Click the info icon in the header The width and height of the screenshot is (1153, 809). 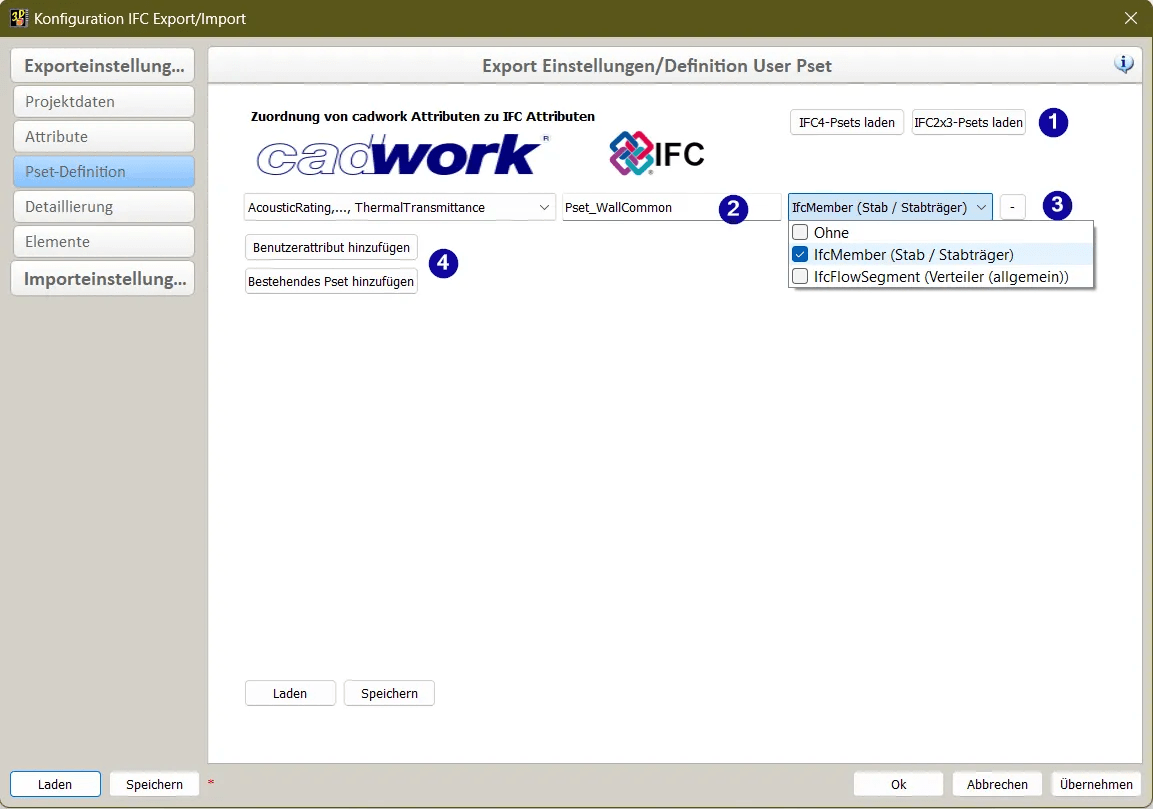[x=1124, y=64]
